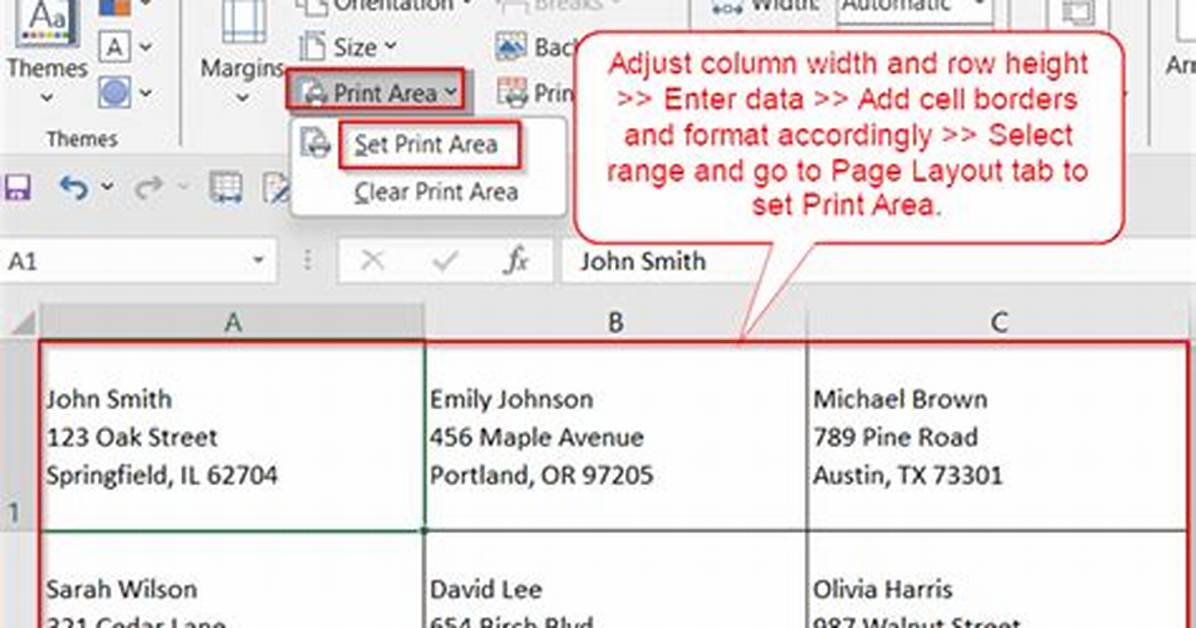Open Undo history dropdown arrow
This screenshot has height=628, width=1196.
click(x=108, y=186)
